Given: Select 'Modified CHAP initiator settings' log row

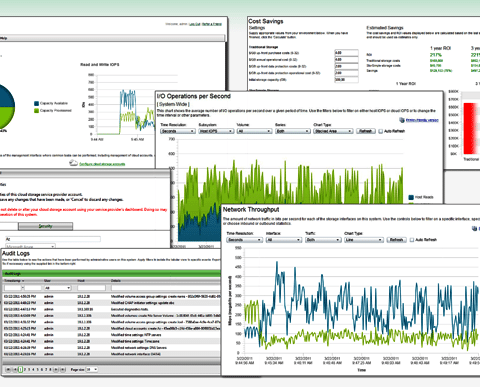Looking at the screenshot, I should click(111, 303).
